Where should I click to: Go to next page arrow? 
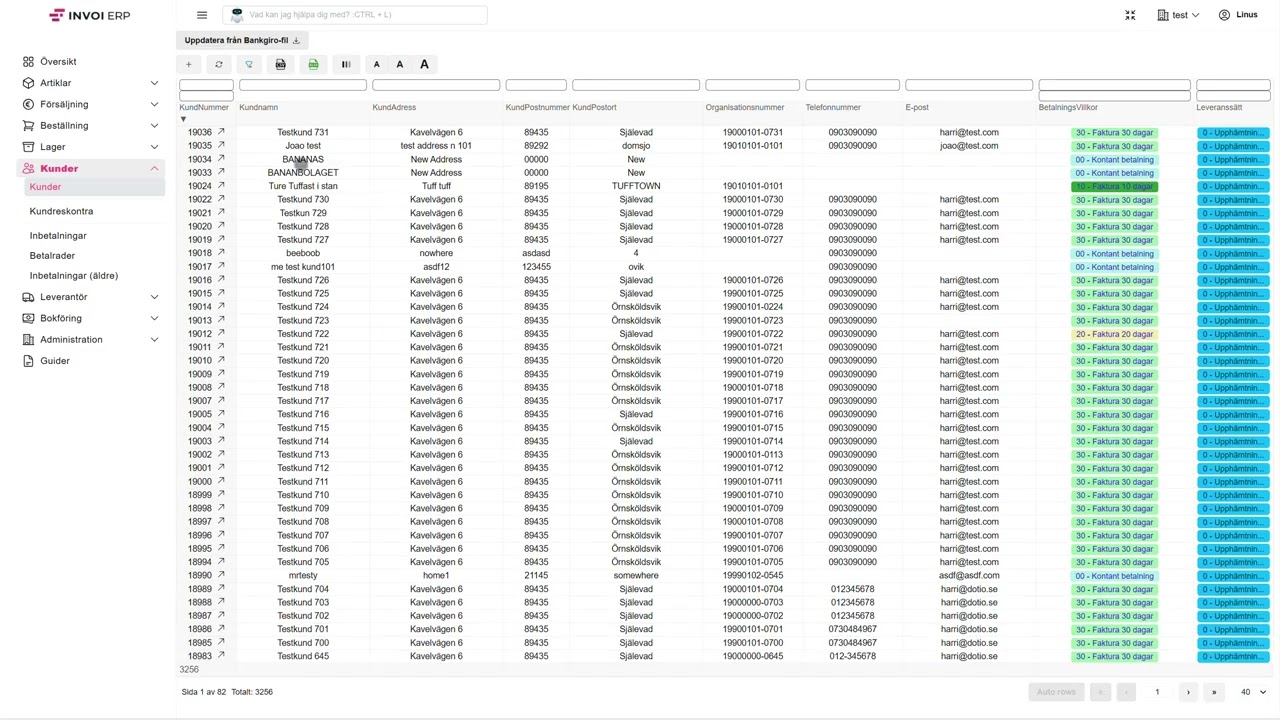[1188, 692]
